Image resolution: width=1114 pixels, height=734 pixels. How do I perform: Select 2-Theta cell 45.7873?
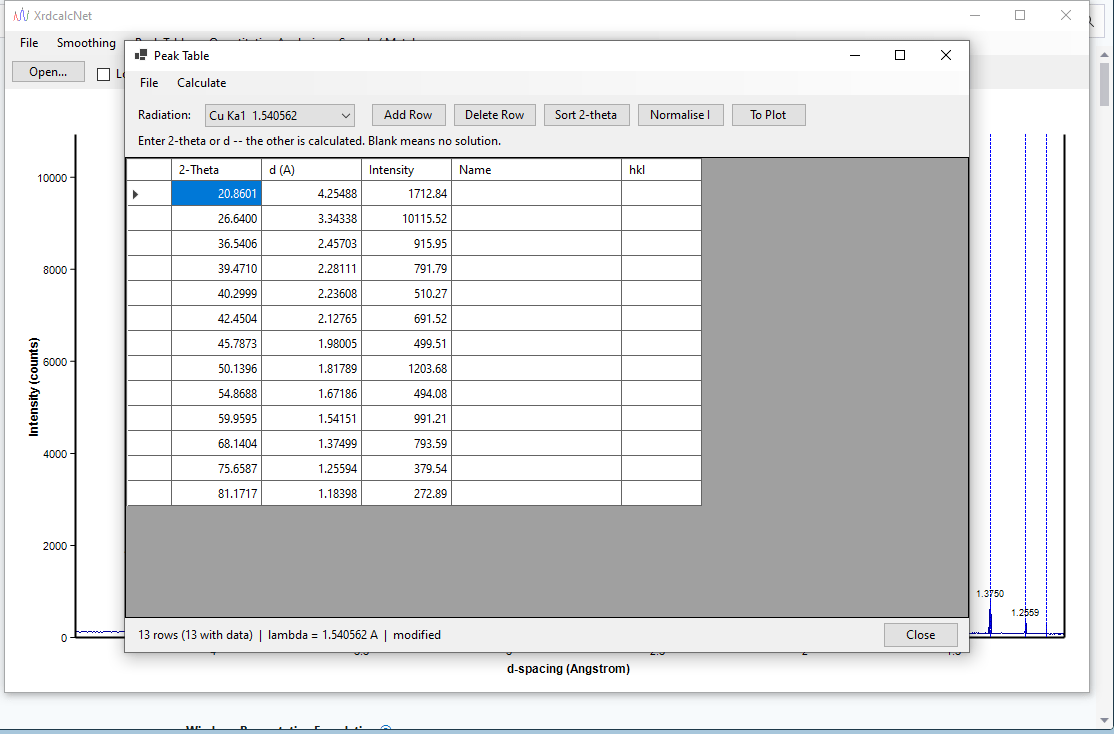(x=216, y=343)
